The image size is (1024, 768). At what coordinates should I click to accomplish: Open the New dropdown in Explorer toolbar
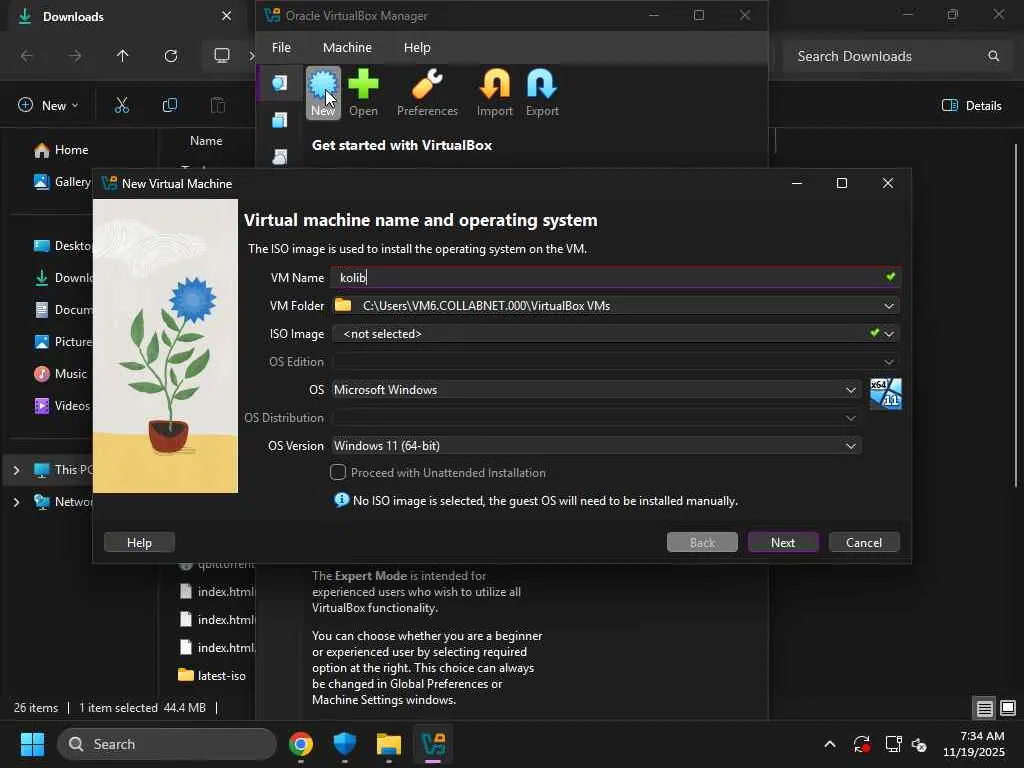[48, 105]
